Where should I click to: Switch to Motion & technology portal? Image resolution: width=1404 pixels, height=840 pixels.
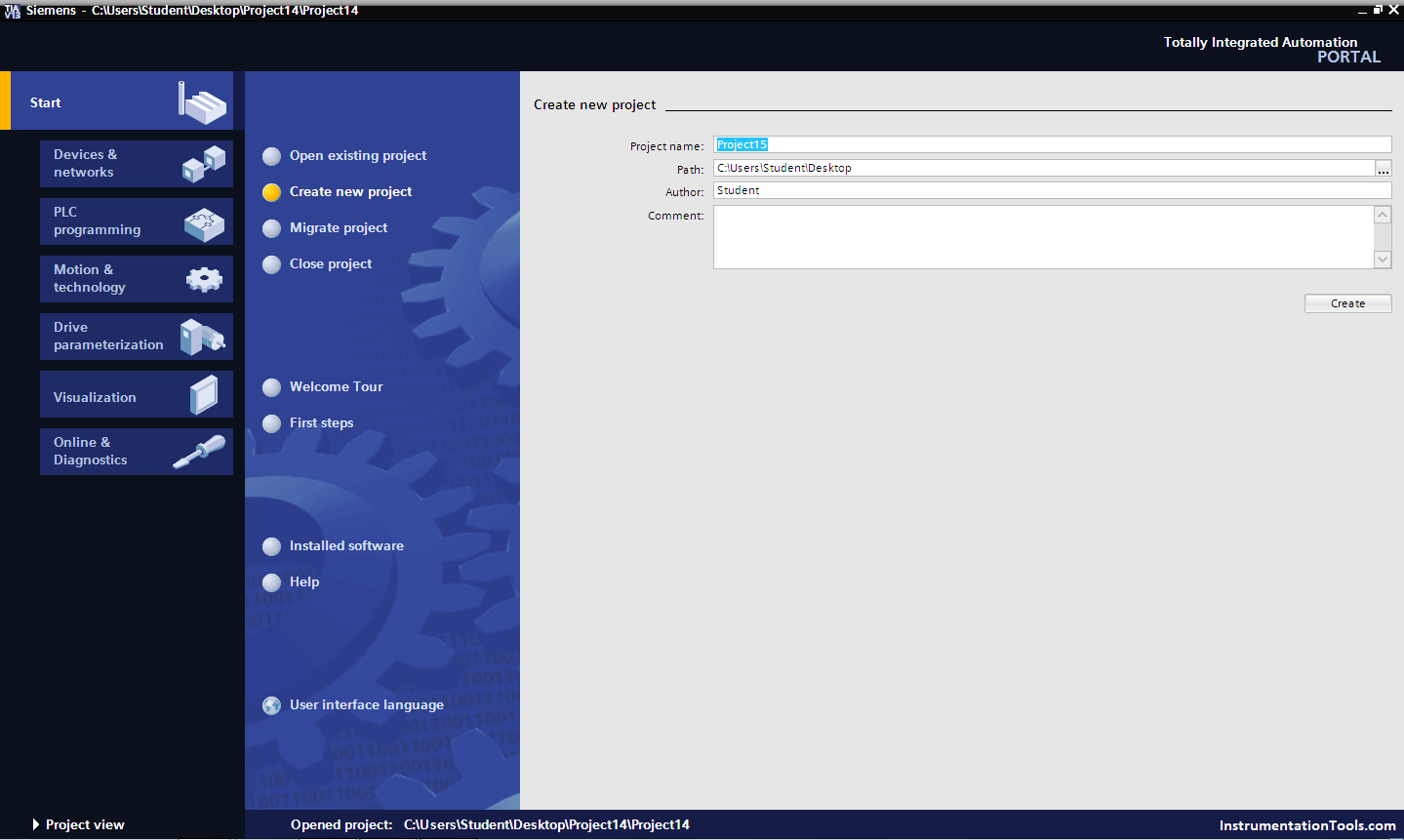tap(137, 279)
